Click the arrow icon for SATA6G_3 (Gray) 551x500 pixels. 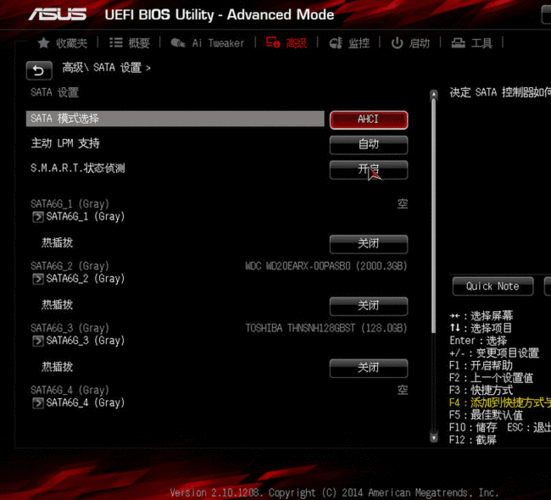(38, 341)
